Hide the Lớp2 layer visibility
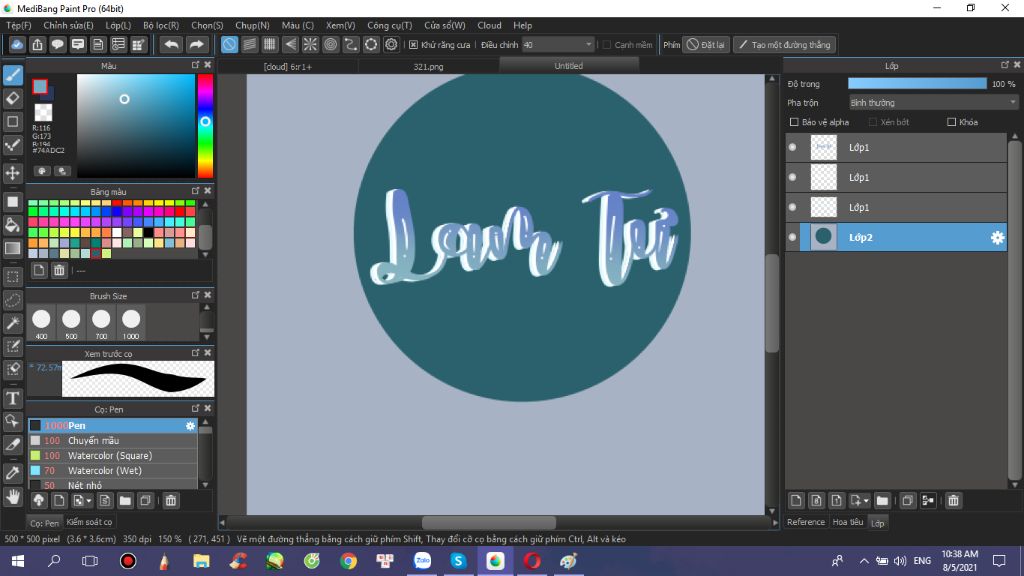 [x=793, y=237]
